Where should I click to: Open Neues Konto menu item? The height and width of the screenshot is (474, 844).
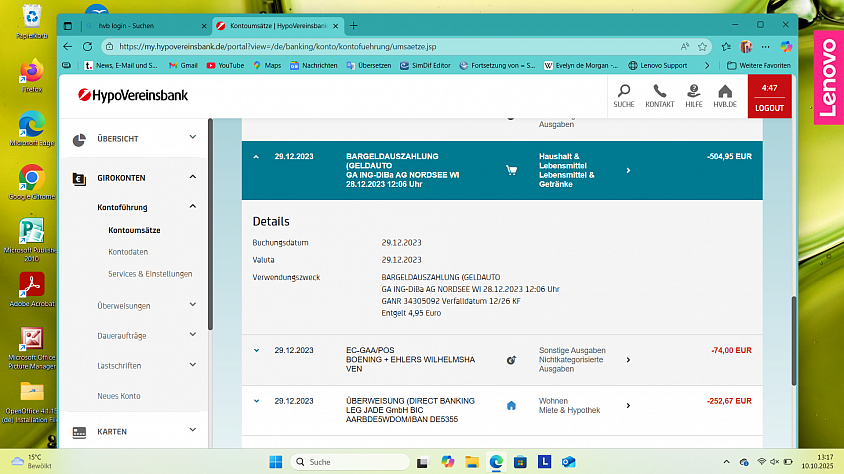119,396
